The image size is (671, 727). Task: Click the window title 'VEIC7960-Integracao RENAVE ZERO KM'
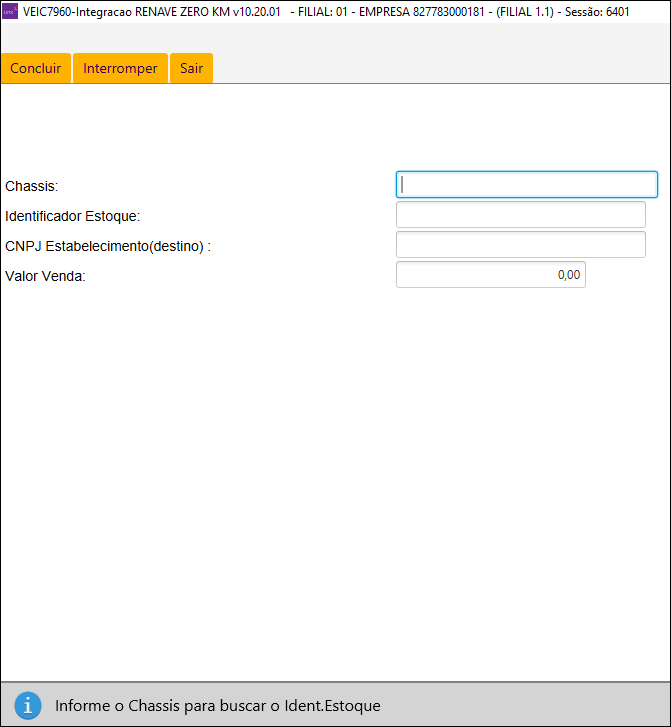coord(127,12)
